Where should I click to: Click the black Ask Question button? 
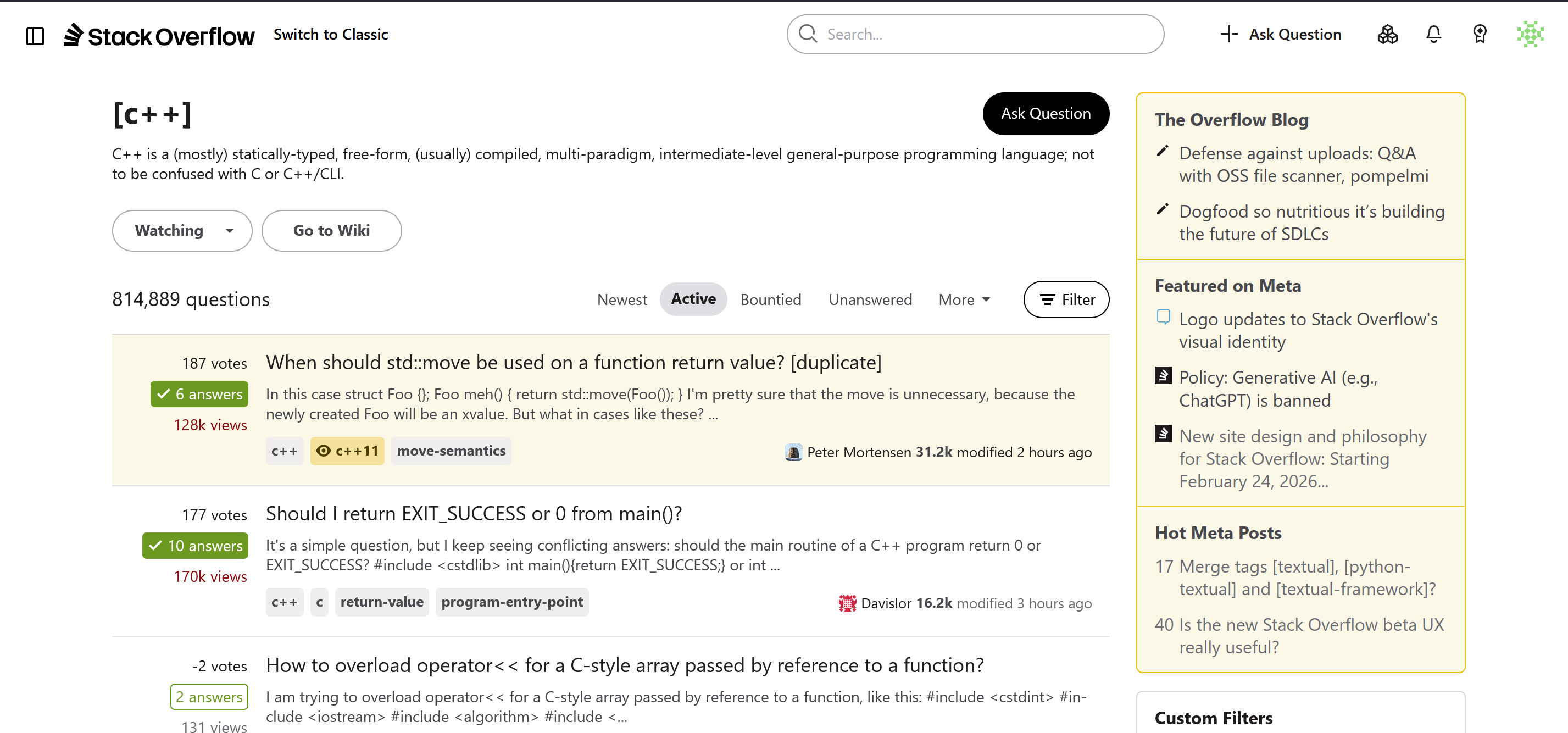point(1046,114)
